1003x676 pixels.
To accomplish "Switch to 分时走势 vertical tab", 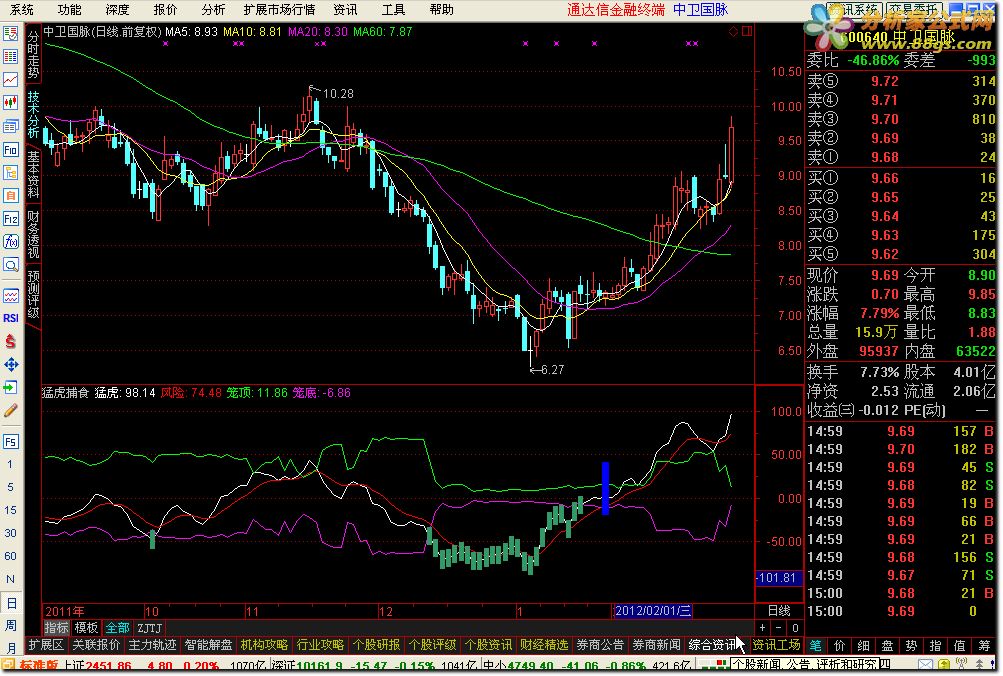I will pos(33,54).
